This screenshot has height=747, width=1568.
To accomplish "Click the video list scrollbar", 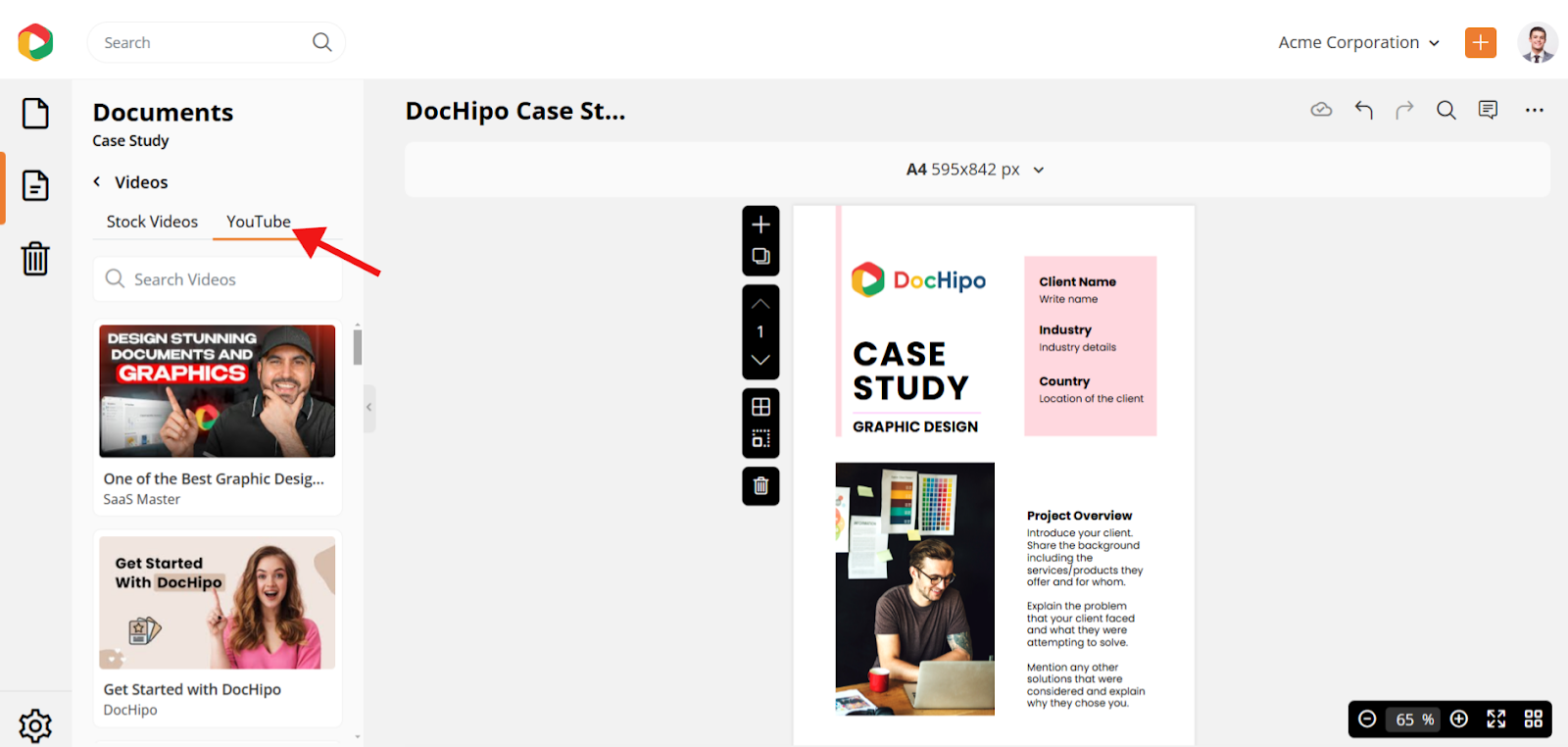I will point(358,347).
